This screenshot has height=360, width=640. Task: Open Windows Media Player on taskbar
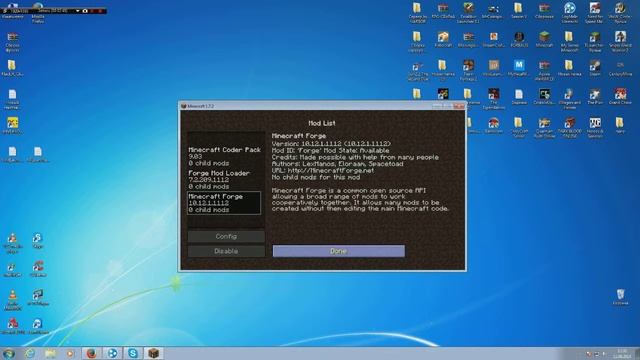coord(71,353)
